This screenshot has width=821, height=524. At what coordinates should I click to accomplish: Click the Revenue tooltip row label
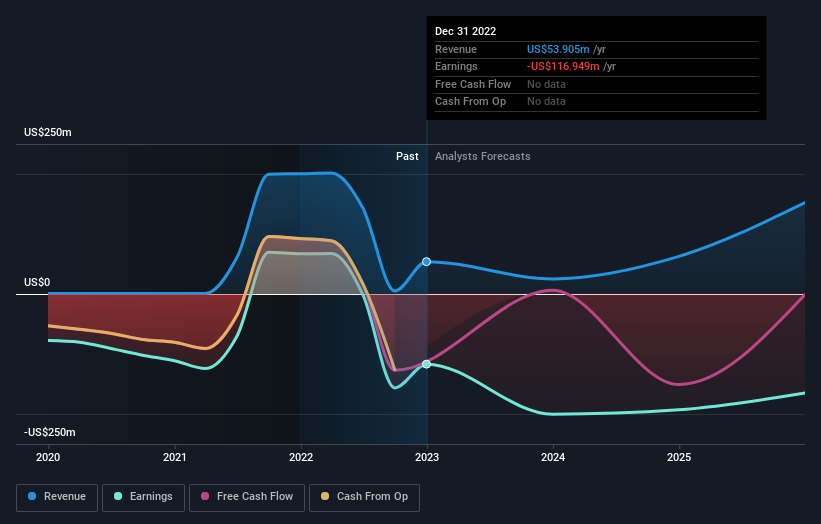coord(456,49)
